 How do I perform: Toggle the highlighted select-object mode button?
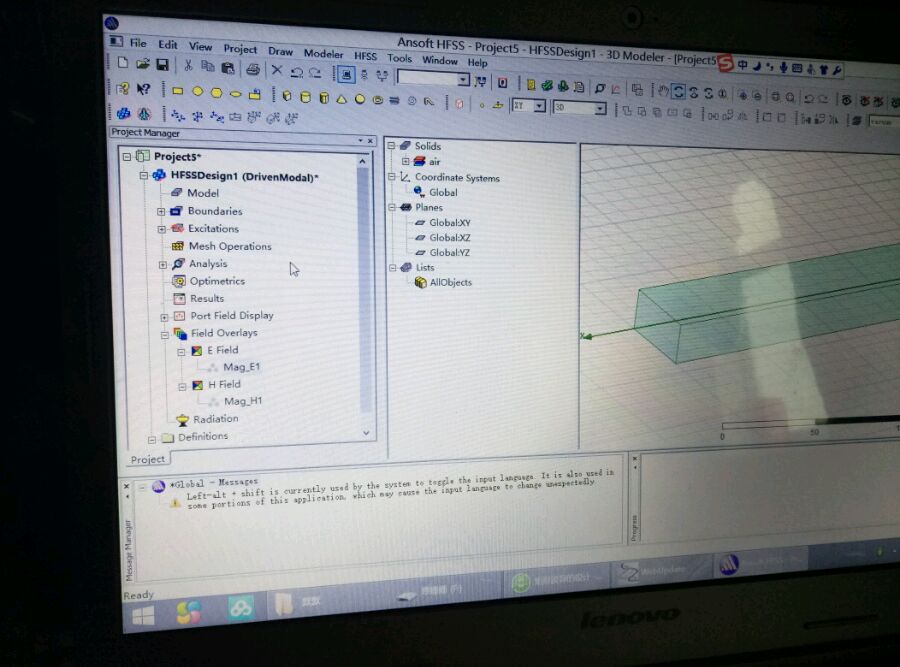click(x=346, y=75)
